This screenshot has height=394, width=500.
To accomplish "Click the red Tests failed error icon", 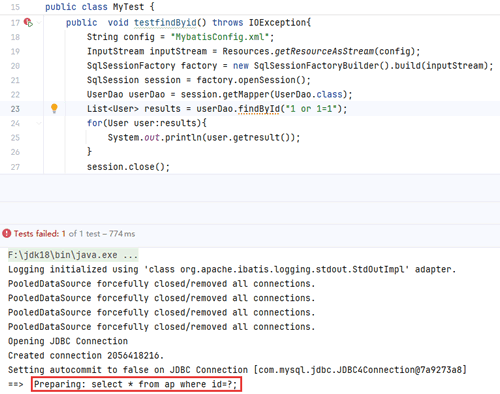I will [x=6, y=233].
